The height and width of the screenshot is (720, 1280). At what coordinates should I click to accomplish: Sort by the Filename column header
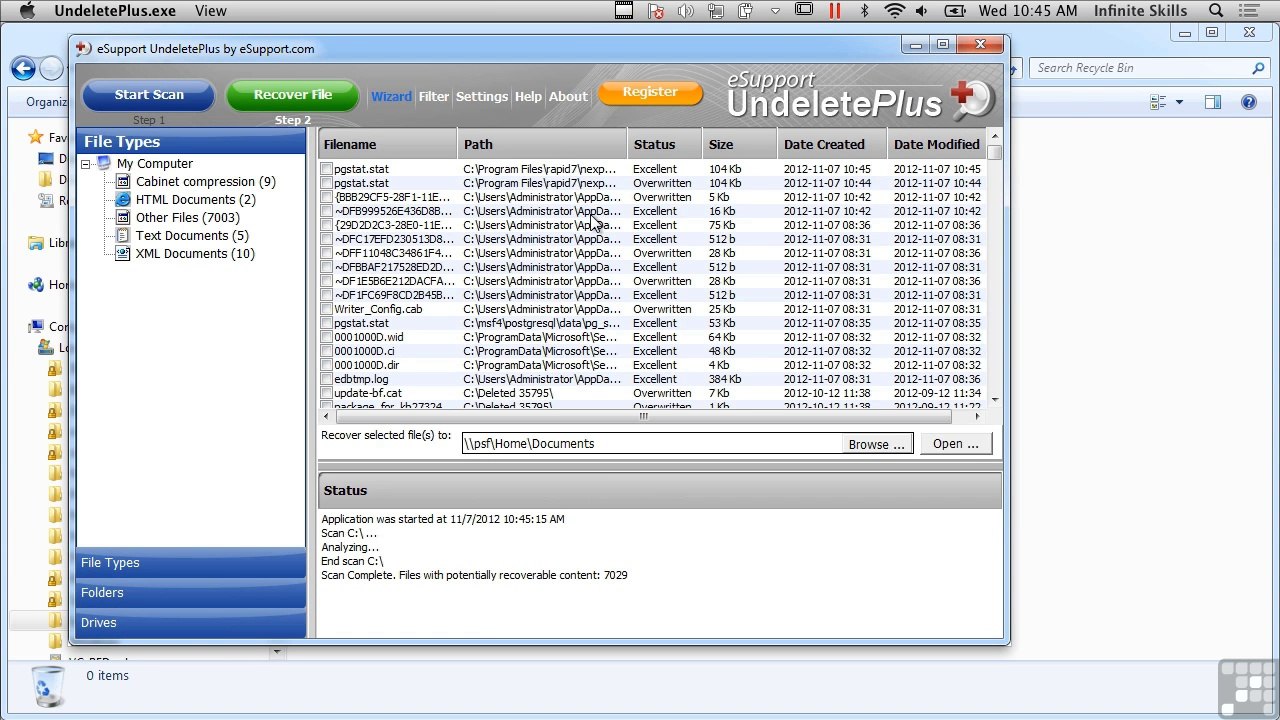[x=388, y=145]
